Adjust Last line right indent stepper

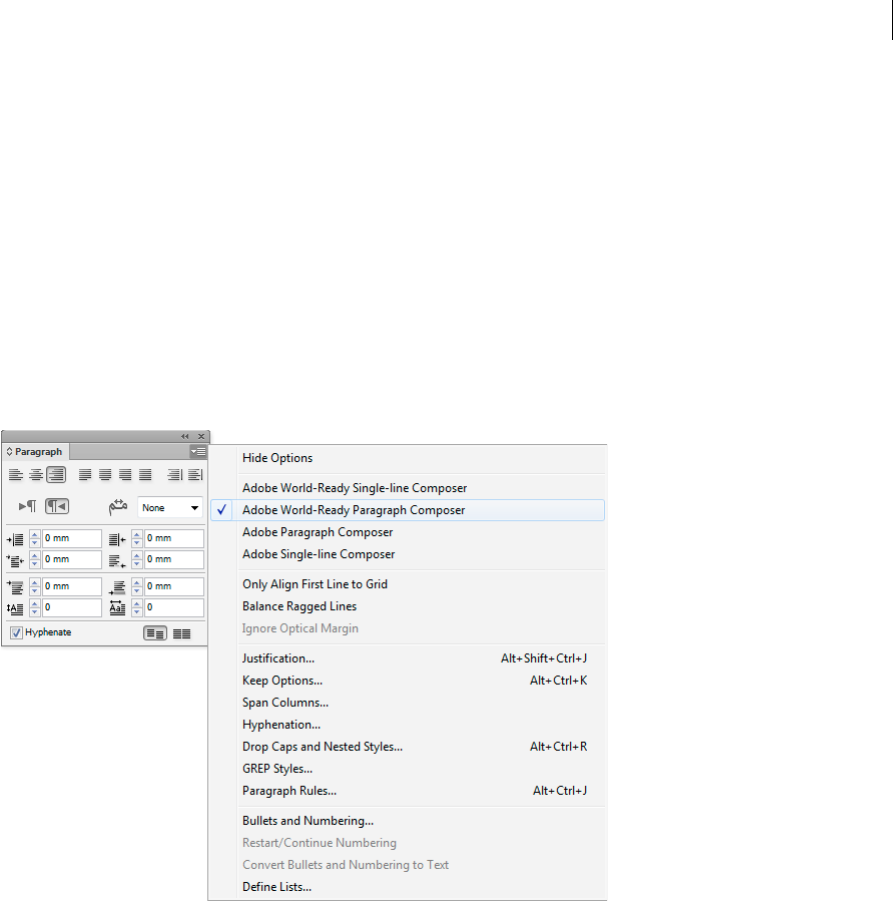[x=137, y=559]
